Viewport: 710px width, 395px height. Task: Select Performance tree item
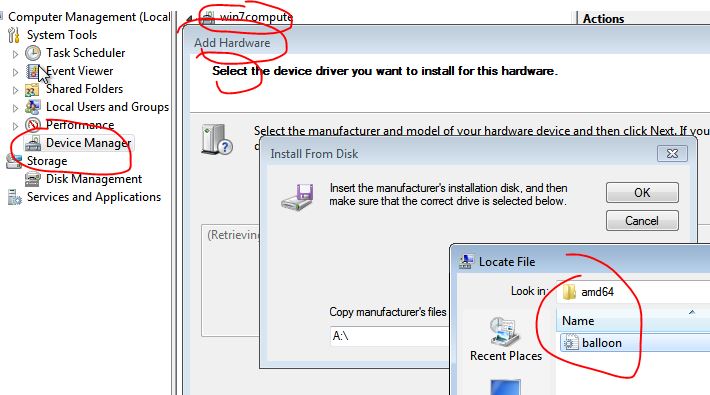pyautogui.click(x=80, y=125)
